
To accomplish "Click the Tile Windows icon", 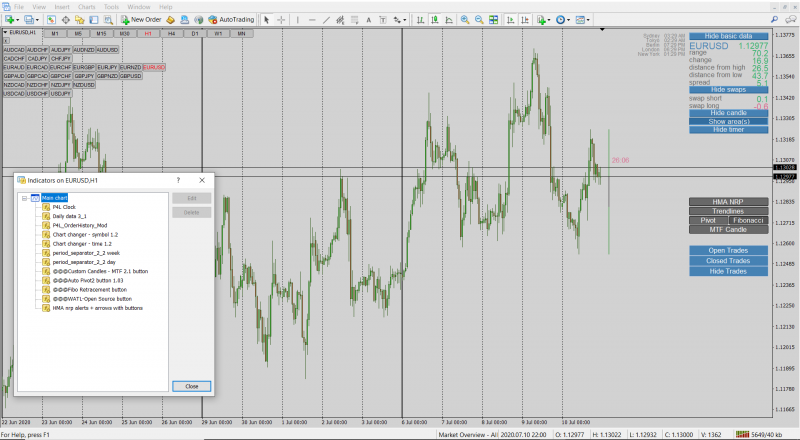I will (x=493, y=19).
